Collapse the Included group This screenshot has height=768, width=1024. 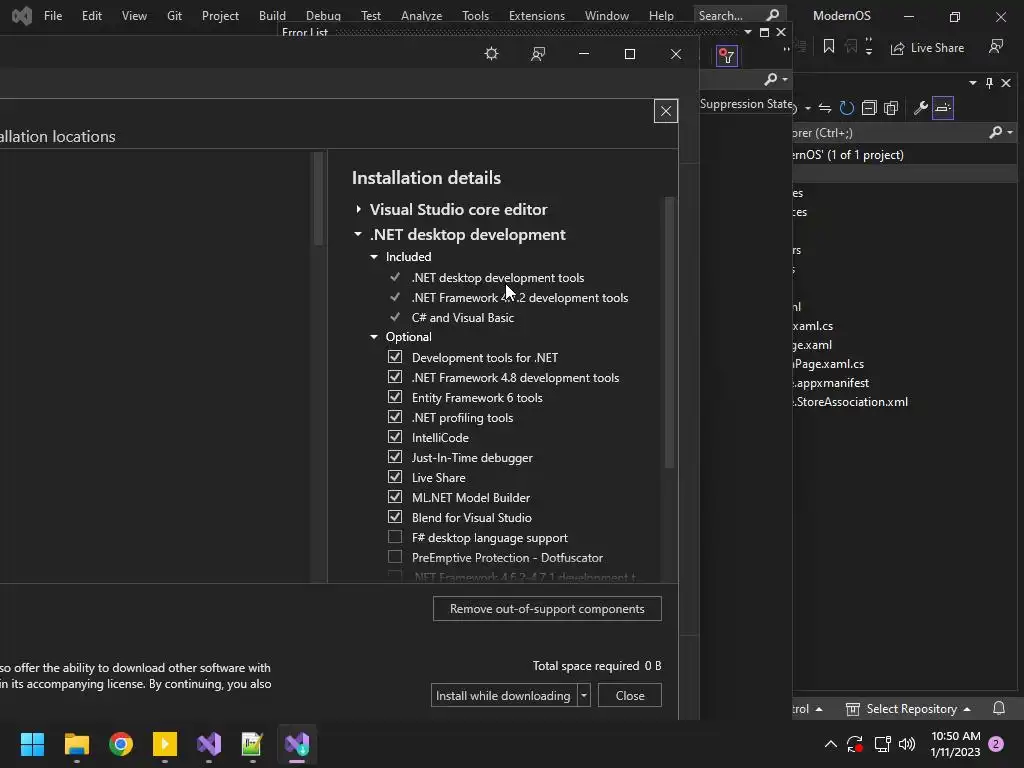click(x=374, y=257)
